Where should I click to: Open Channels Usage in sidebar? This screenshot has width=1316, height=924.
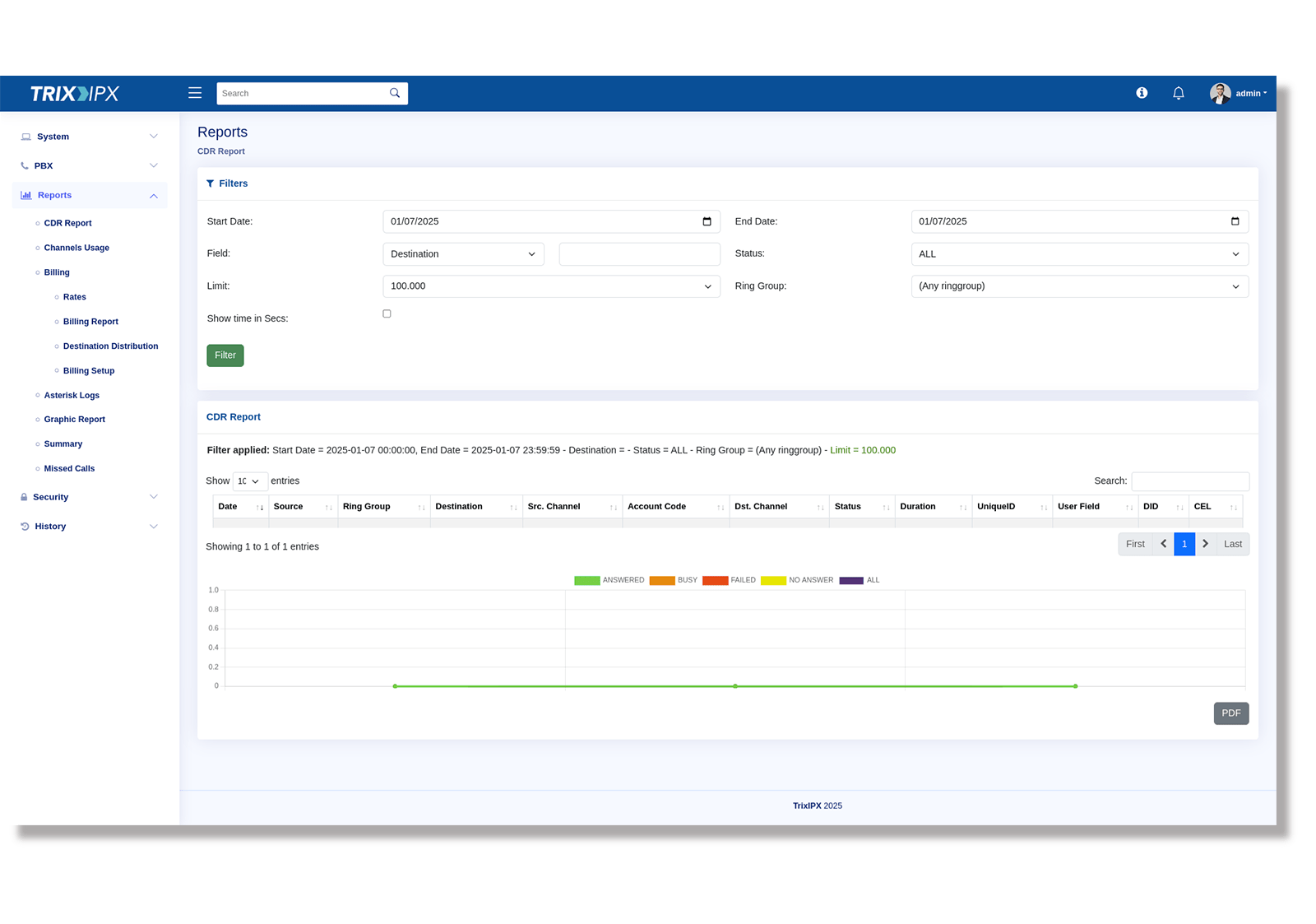click(76, 248)
